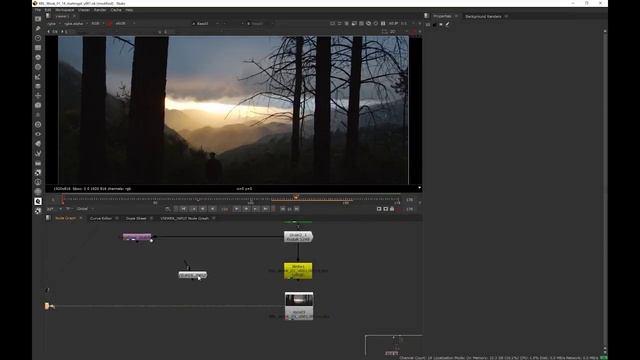Open the 3D nodes toolbar icon

[x=38, y=105]
